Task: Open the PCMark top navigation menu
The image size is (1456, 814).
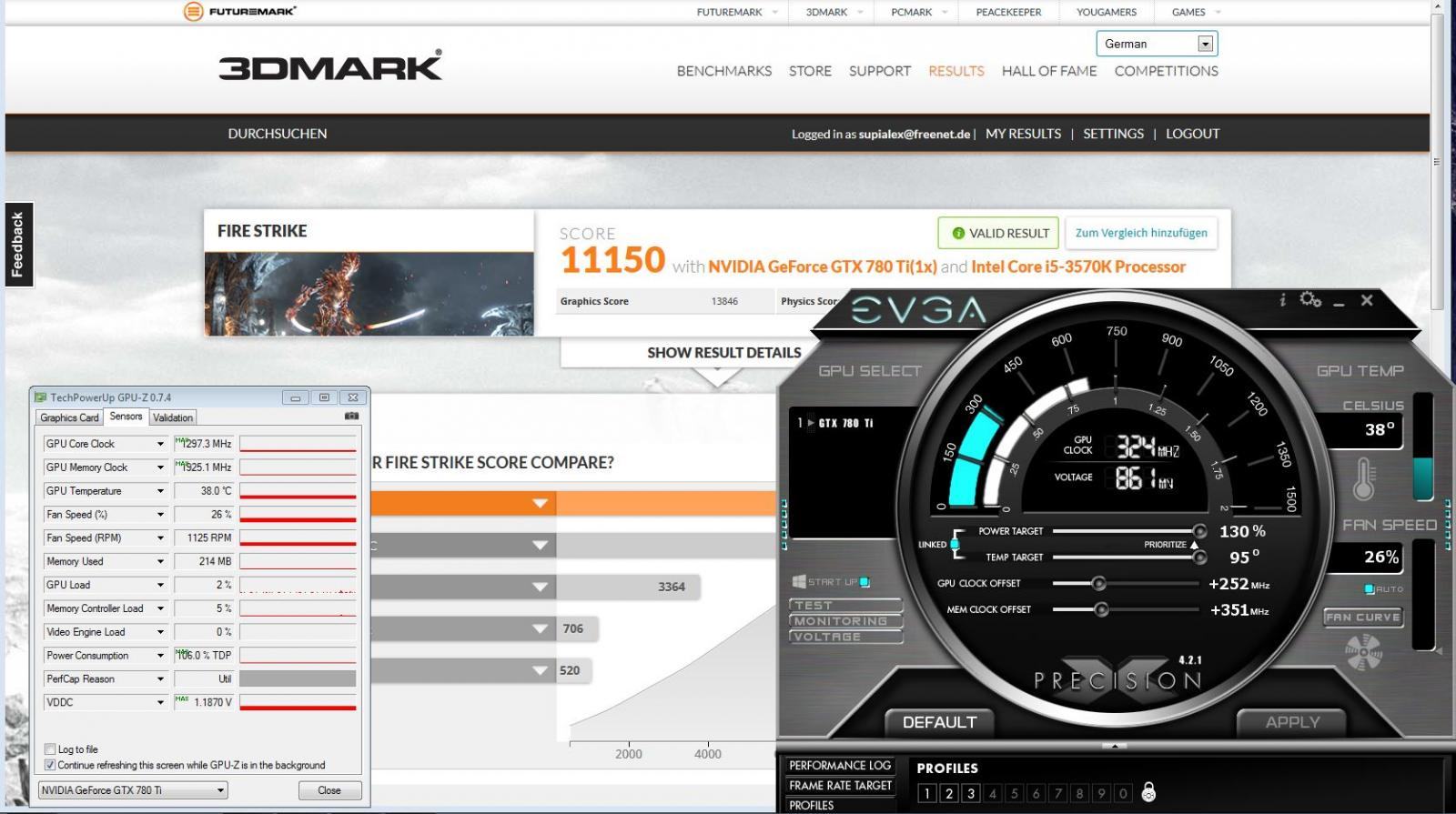Action: point(911,12)
